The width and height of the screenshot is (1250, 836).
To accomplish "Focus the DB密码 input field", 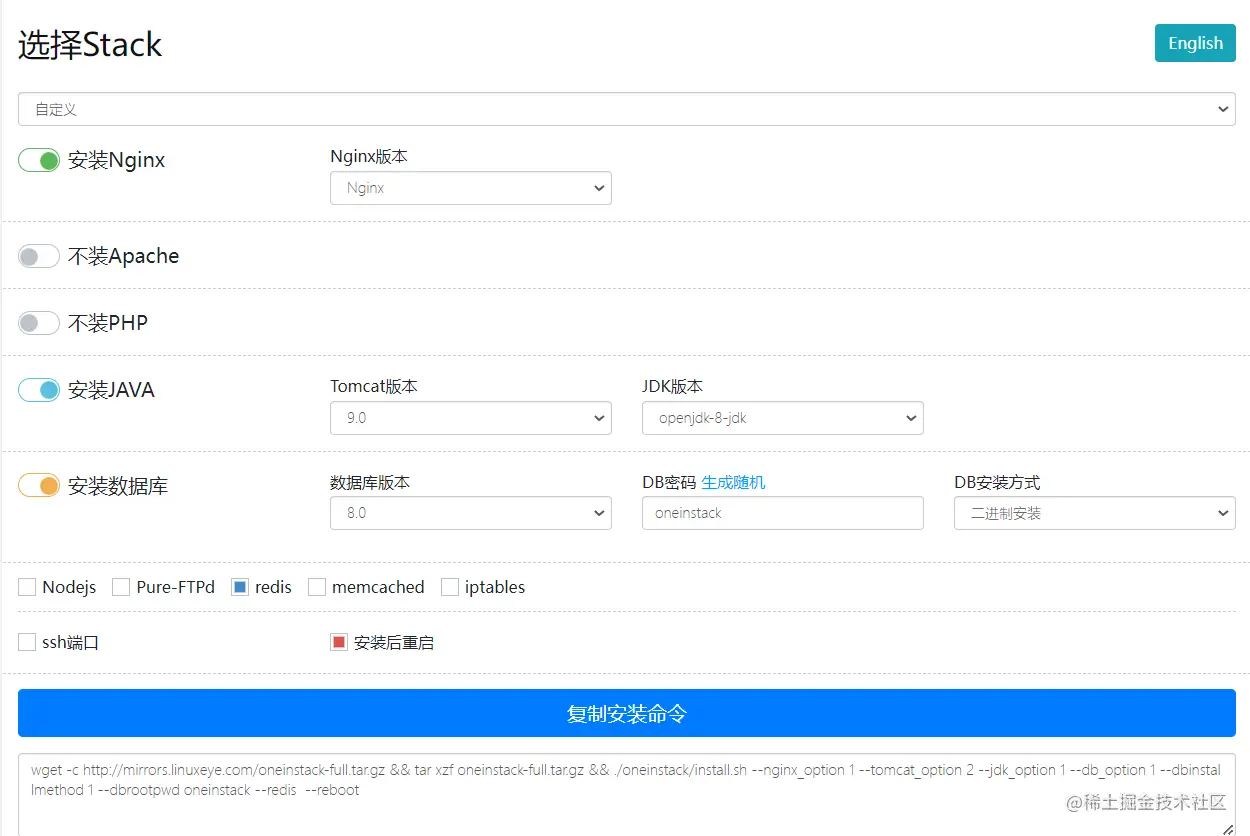I will [783, 513].
